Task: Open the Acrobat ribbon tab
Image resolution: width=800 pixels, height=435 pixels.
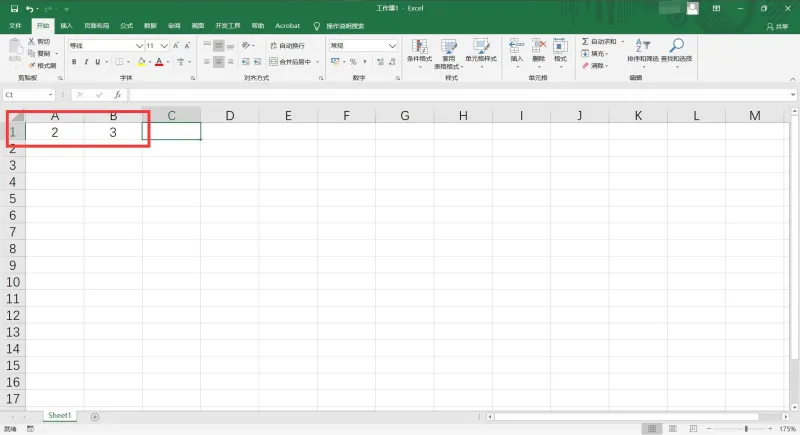Action: point(287,25)
